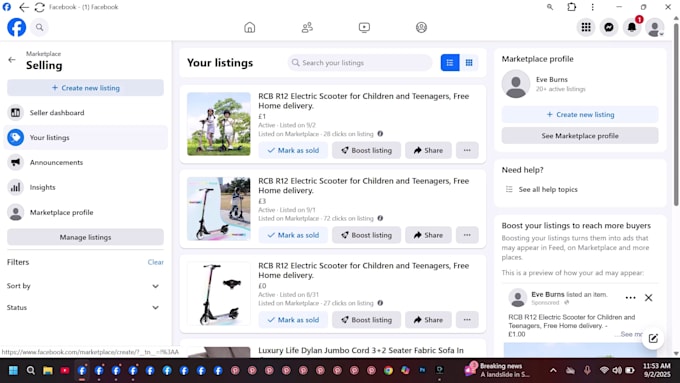Open thumbnail of scooter listed on 9/2
Image resolution: width=680 pixels, height=383 pixels.
click(x=219, y=124)
